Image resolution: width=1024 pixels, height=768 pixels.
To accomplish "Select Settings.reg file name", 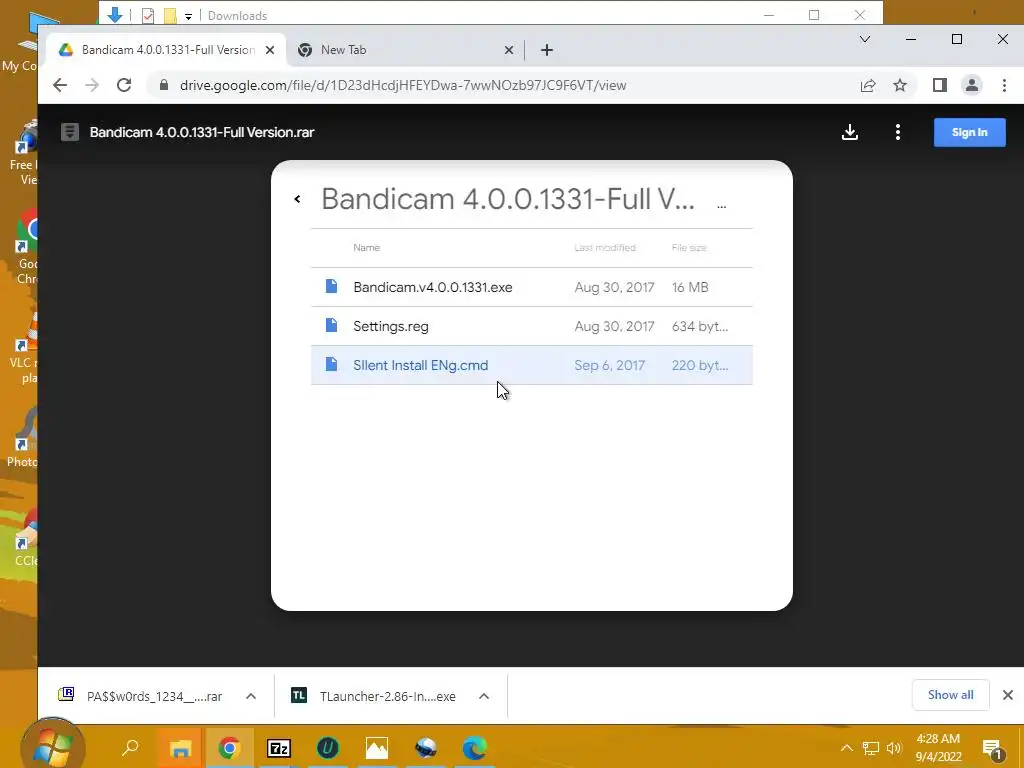I will click(391, 327).
